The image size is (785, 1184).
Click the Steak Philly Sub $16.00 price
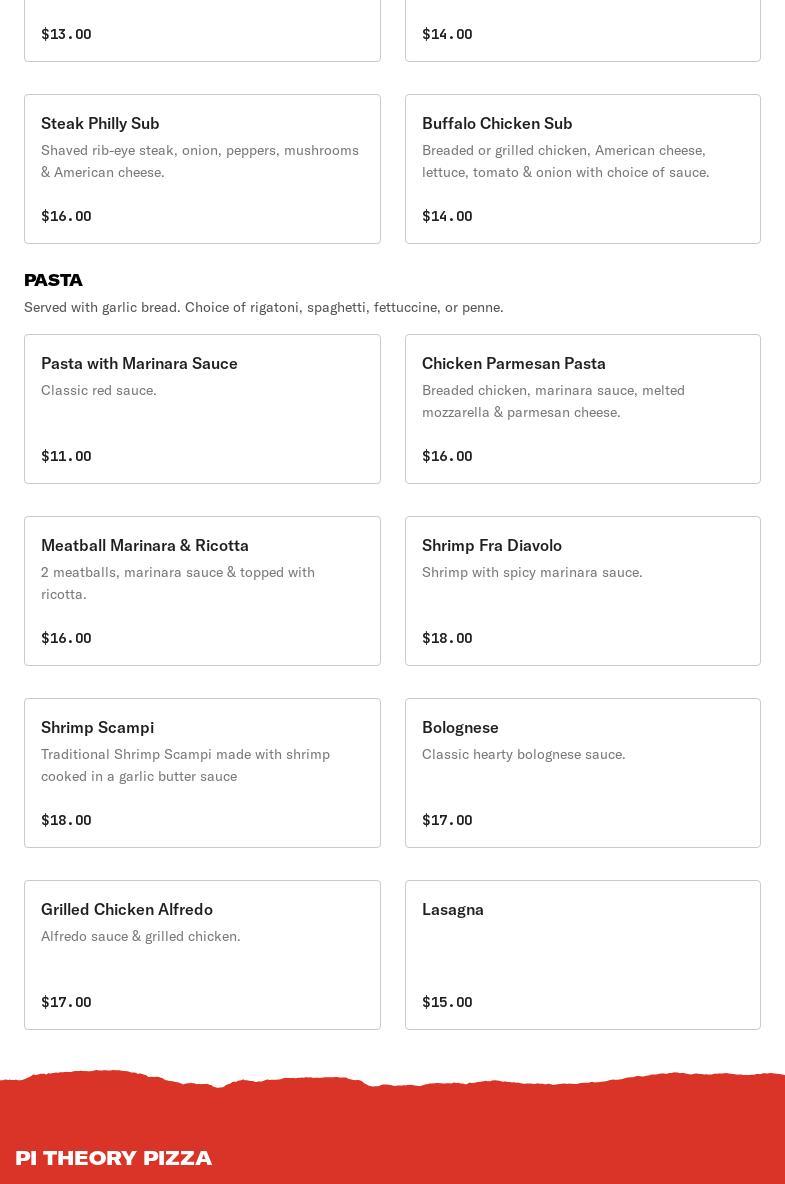pos(66,216)
